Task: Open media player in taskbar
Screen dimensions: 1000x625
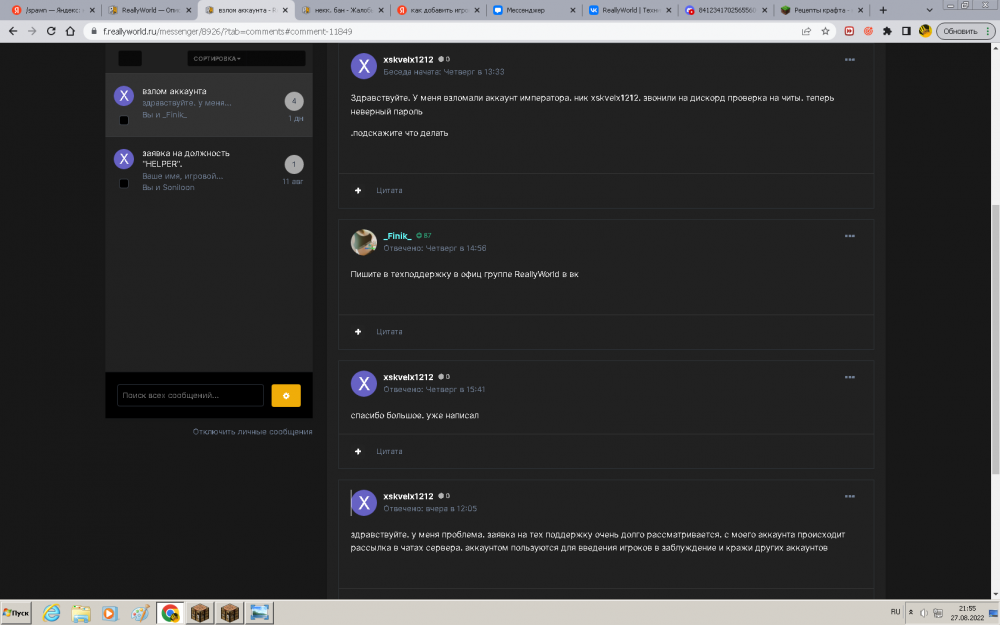Action: pos(110,614)
